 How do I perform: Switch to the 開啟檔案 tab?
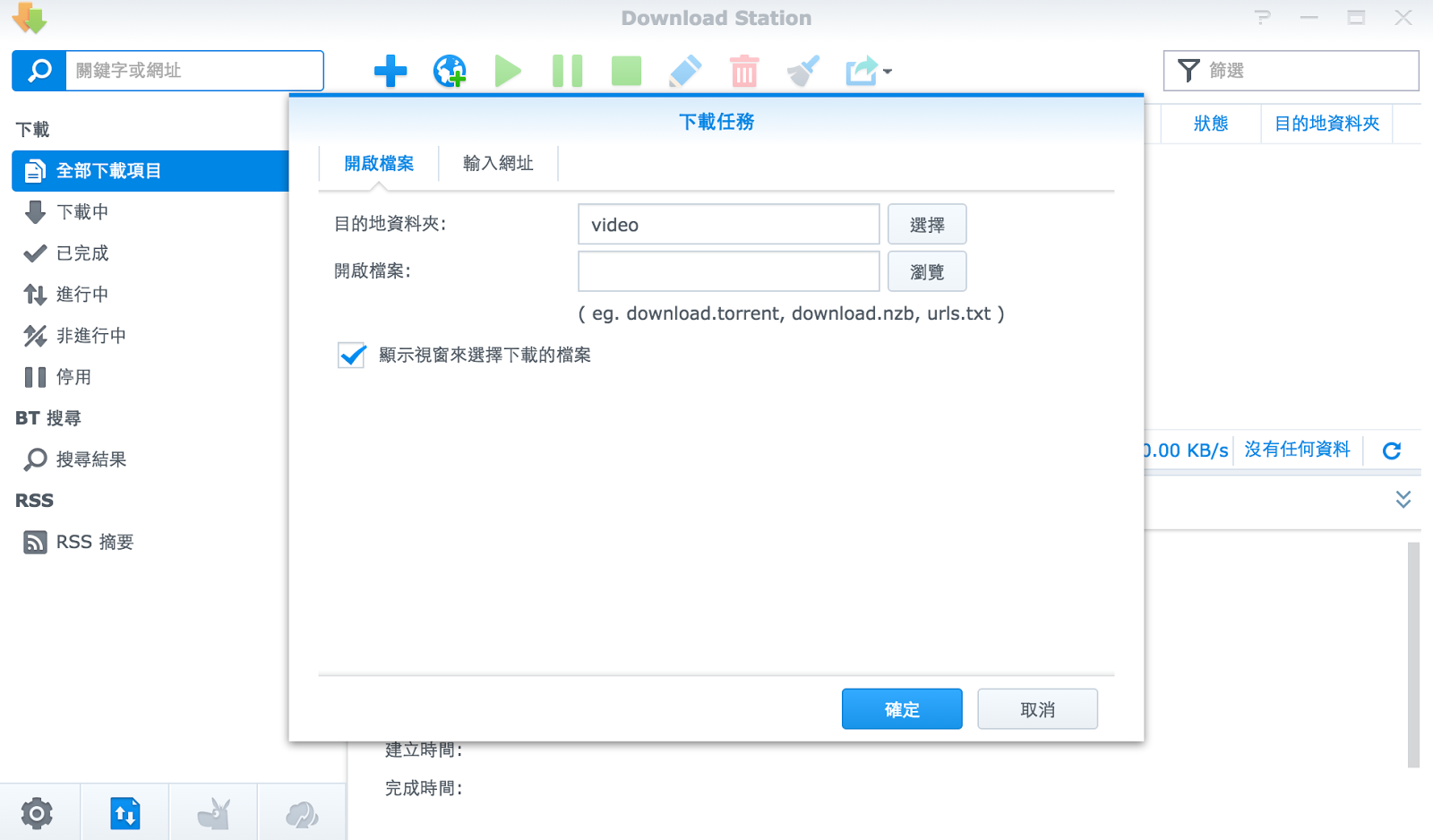click(379, 164)
